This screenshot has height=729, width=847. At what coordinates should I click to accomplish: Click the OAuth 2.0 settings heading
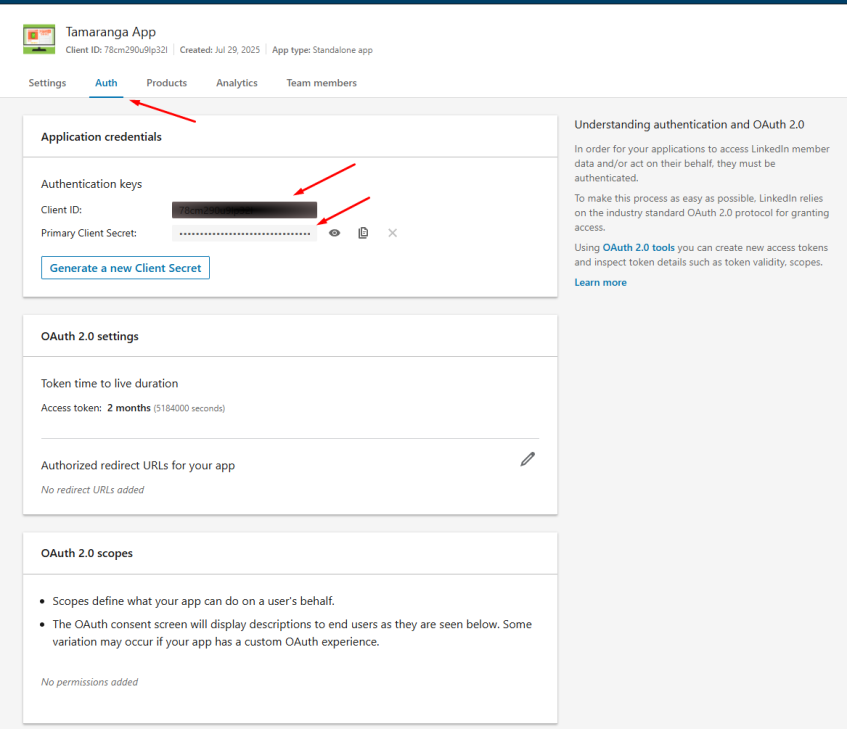(90, 336)
